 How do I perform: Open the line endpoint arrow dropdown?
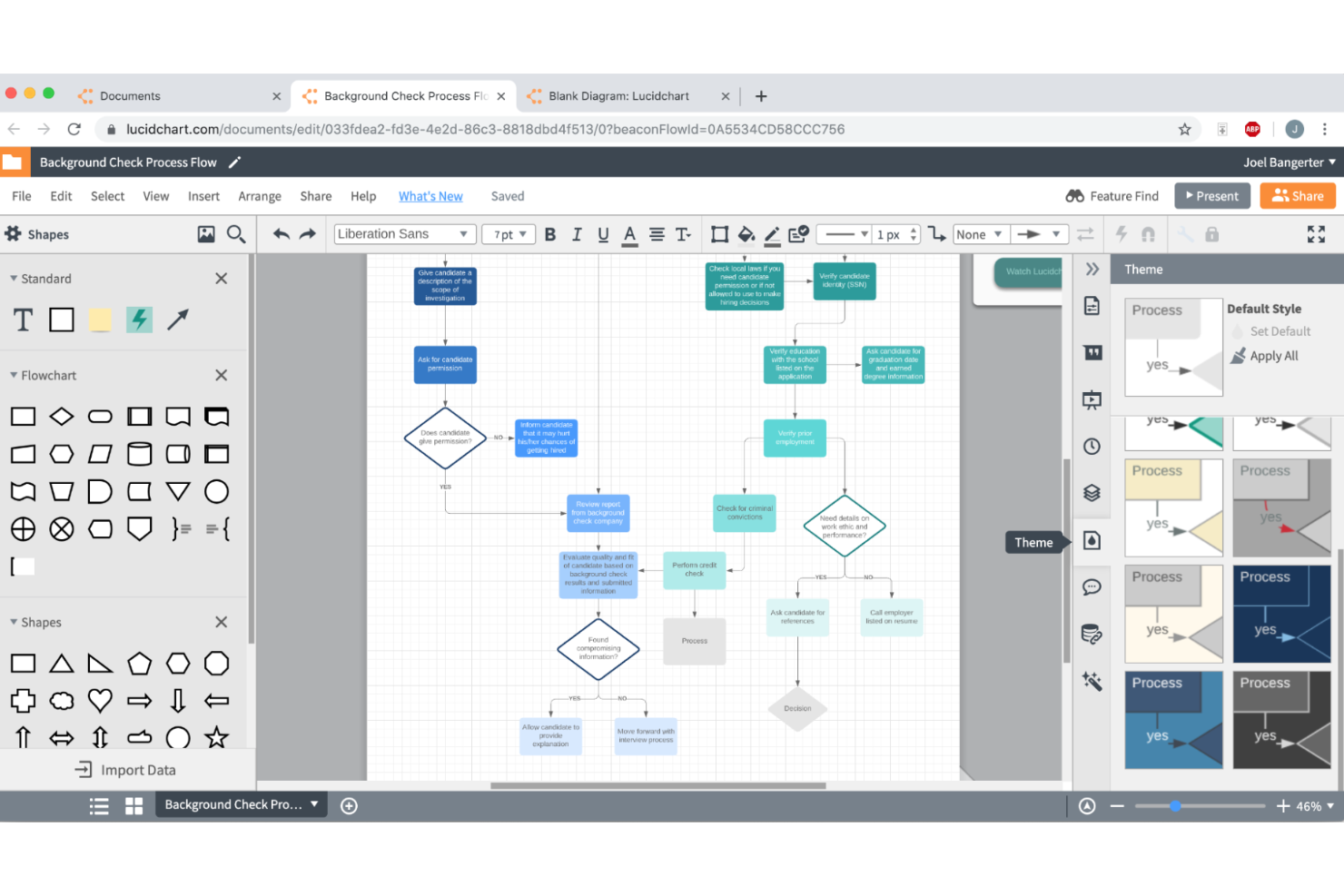[1039, 233]
